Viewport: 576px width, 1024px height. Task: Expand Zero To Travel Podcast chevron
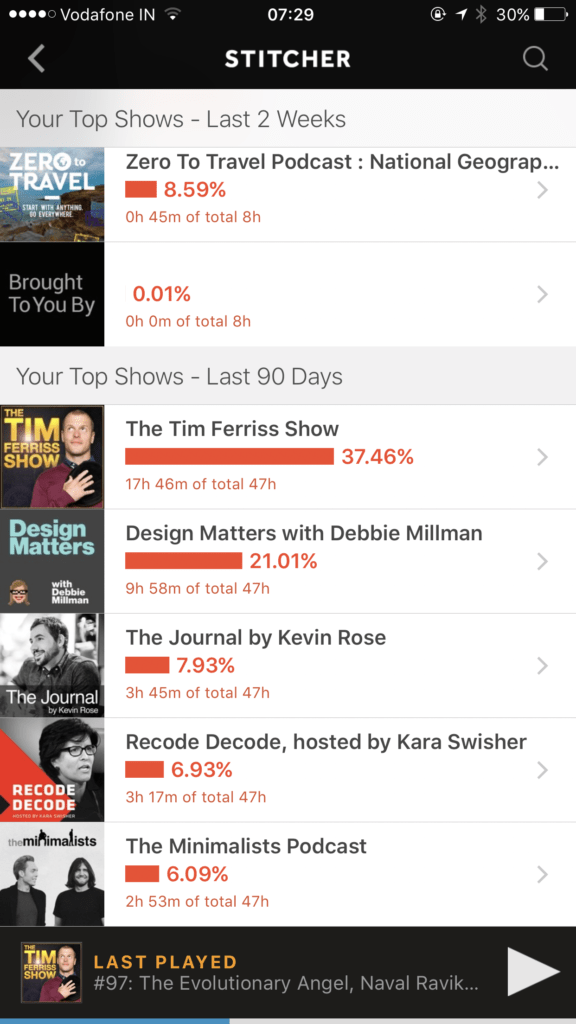pyautogui.click(x=542, y=190)
